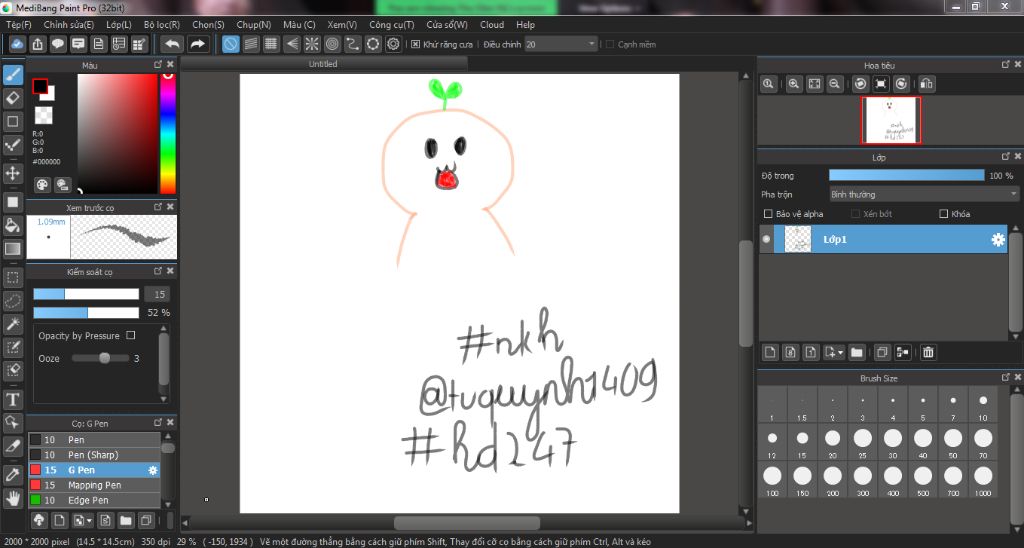Delete layer with trash icon
The image size is (1024, 548).
928,352
